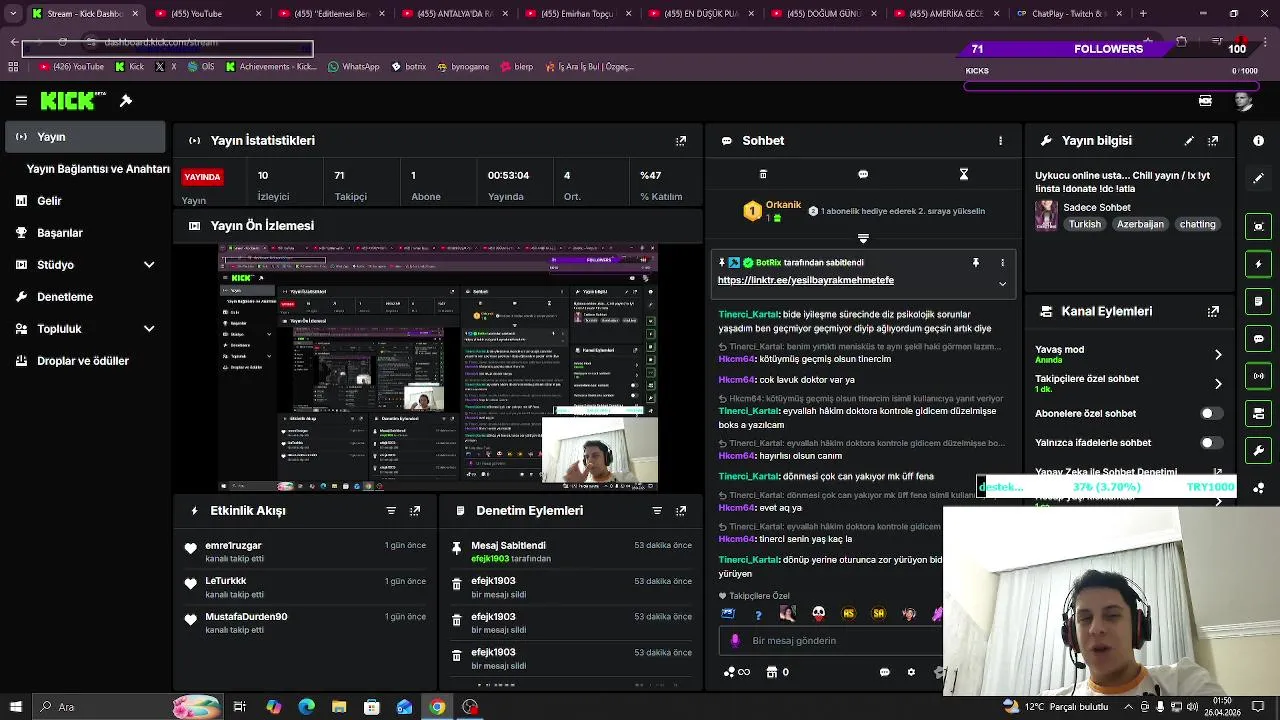The image size is (1280, 720).
Task: Open the linktr.ee/yesilbayrakmehmetefe pinned link
Action: click(805, 281)
